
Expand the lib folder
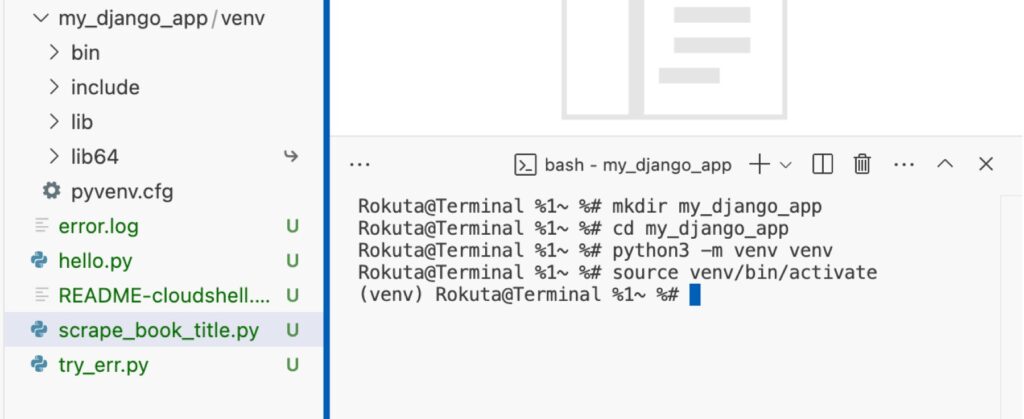(82, 122)
